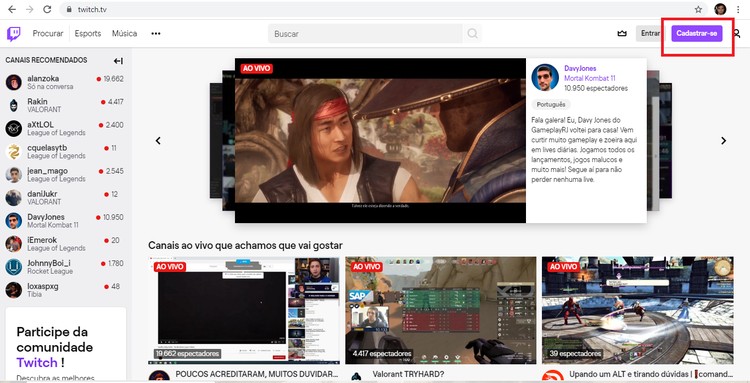Select jean_mago channel name in sidebar
Viewport: 750px width, 383px height.
click(47, 171)
